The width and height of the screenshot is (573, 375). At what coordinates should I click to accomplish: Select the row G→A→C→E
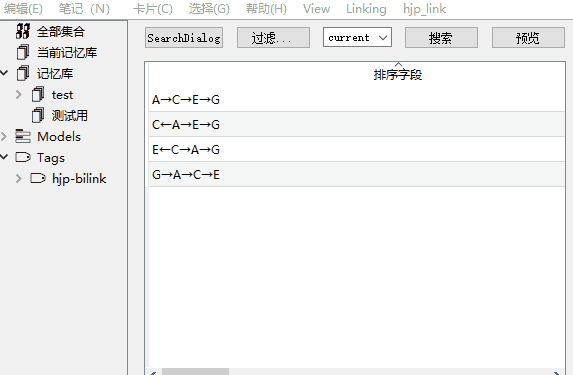[x=357, y=174]
